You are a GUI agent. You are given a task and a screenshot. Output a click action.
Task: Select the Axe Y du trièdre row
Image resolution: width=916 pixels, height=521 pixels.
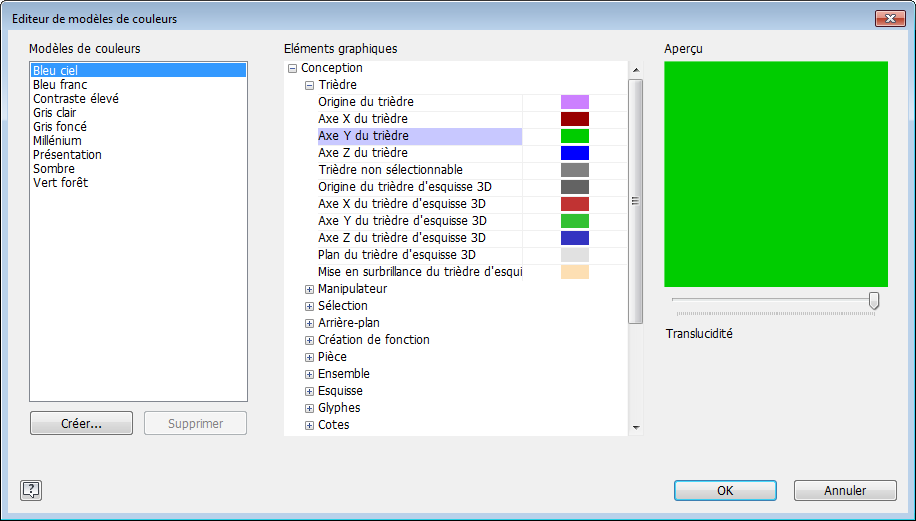coord(419,136)
